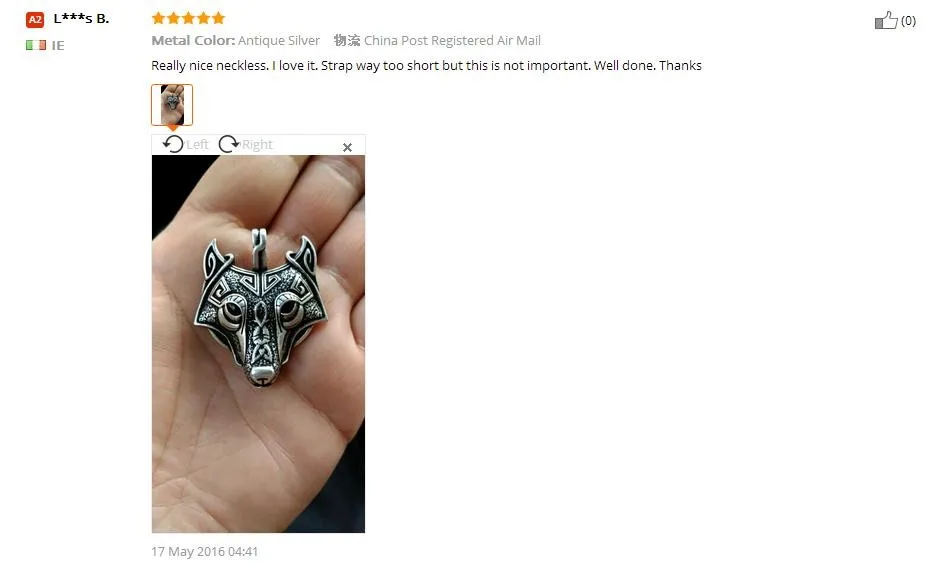Click the thumbs-up helpful icon
The width and height of the screenshot is (933, 574).
tap(885, 20)
